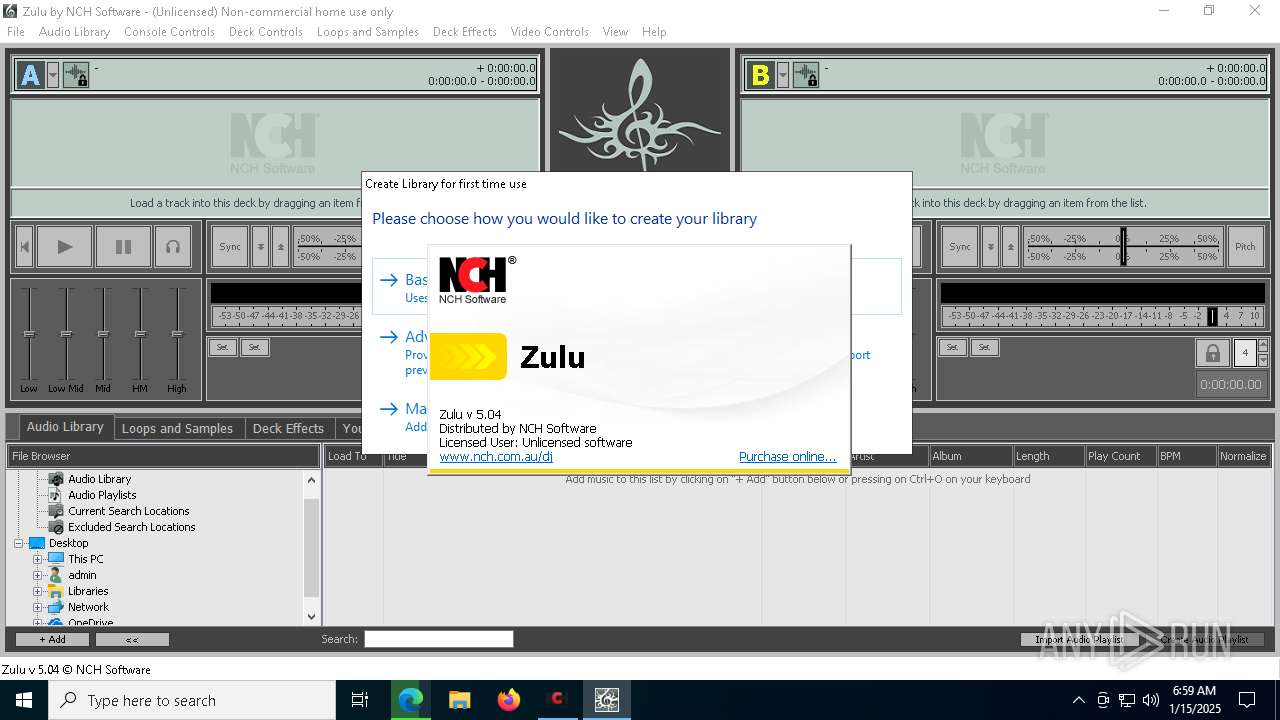Screen dimensions: 1280x720
Task: Click Deck B waveform lock icon
Action: tap(806, 75)
